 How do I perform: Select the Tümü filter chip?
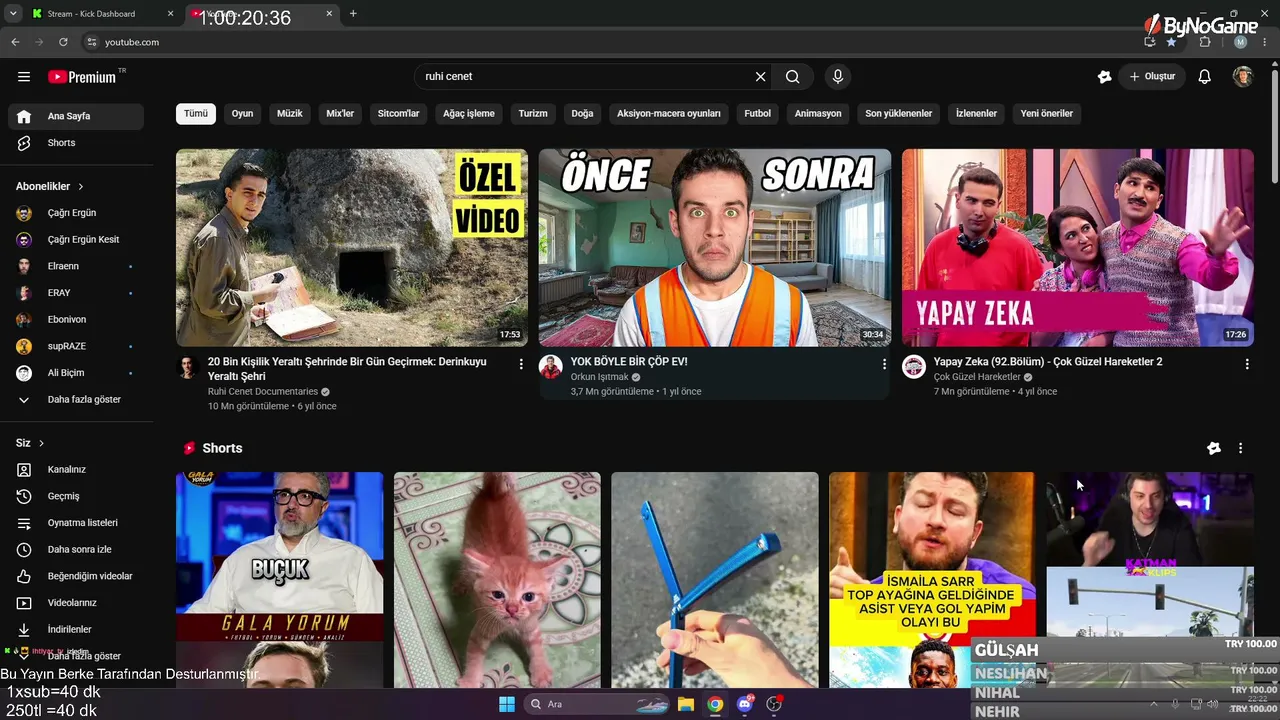click(x=196, y=114)
